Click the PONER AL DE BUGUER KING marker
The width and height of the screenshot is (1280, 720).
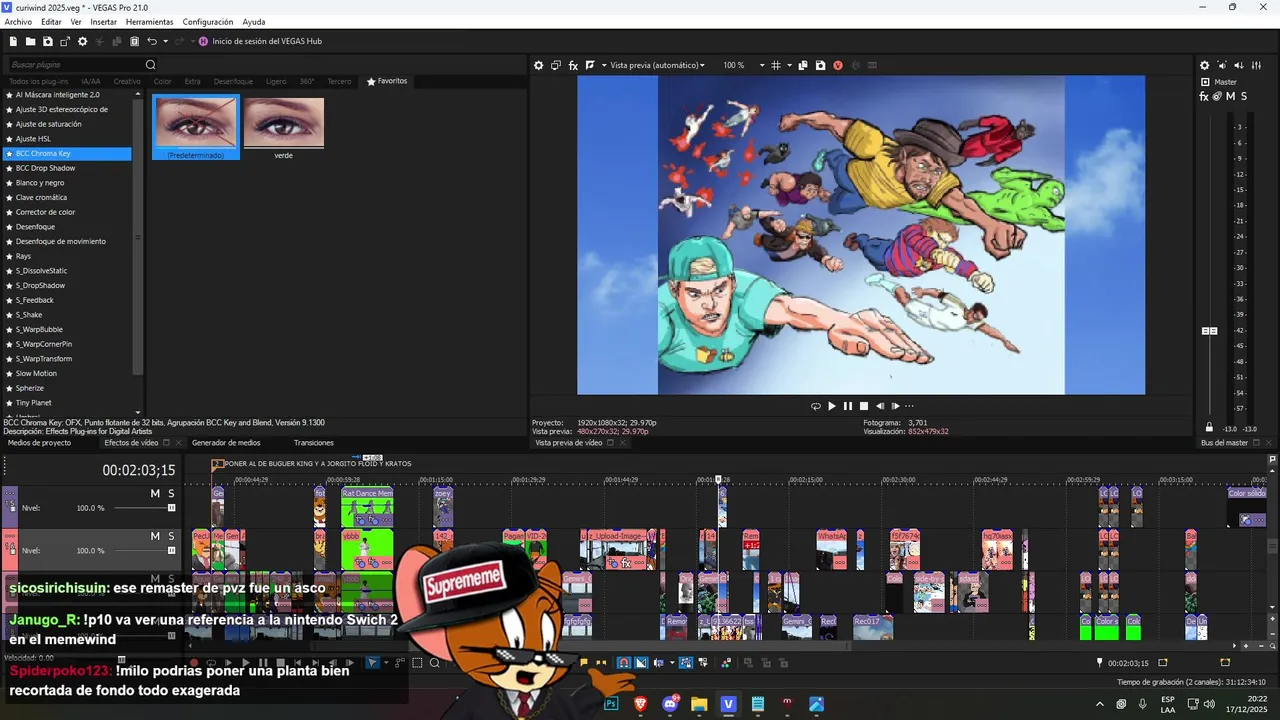coord(218,464)
